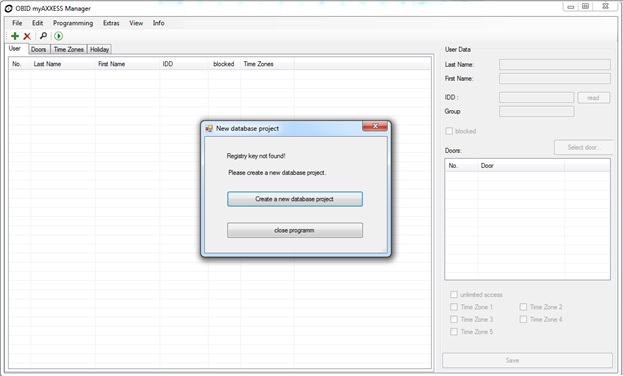The width and height of the screenshot is (623, 376).
Task: Enable the Time Zone 1 checkbox
Action: (454, 307)
